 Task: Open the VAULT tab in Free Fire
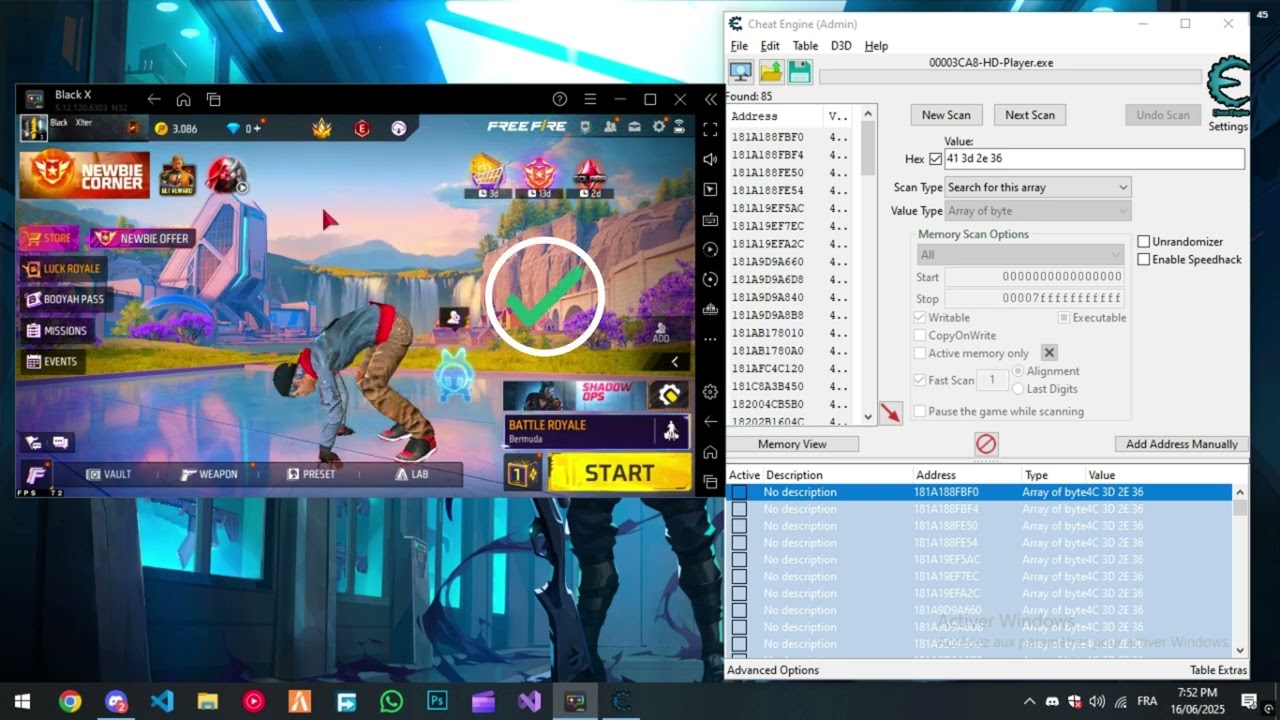coord(108,474)
